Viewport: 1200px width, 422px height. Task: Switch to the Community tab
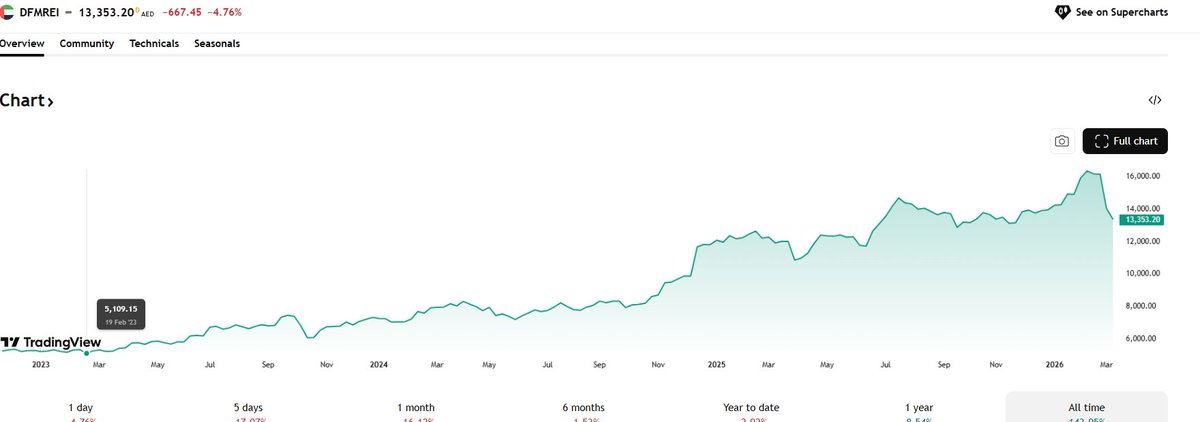pyautogui.click(x=87, y=44)
